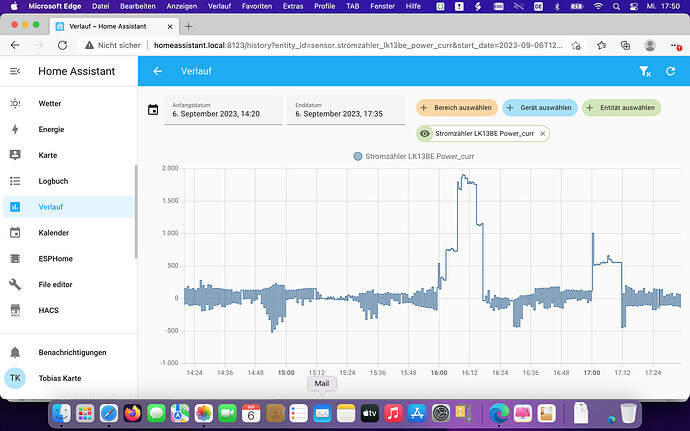The image size is (690, 431).
Task: Open the Tobias Karte user profile
Action: pyautogui.click(x=60, y=378)
